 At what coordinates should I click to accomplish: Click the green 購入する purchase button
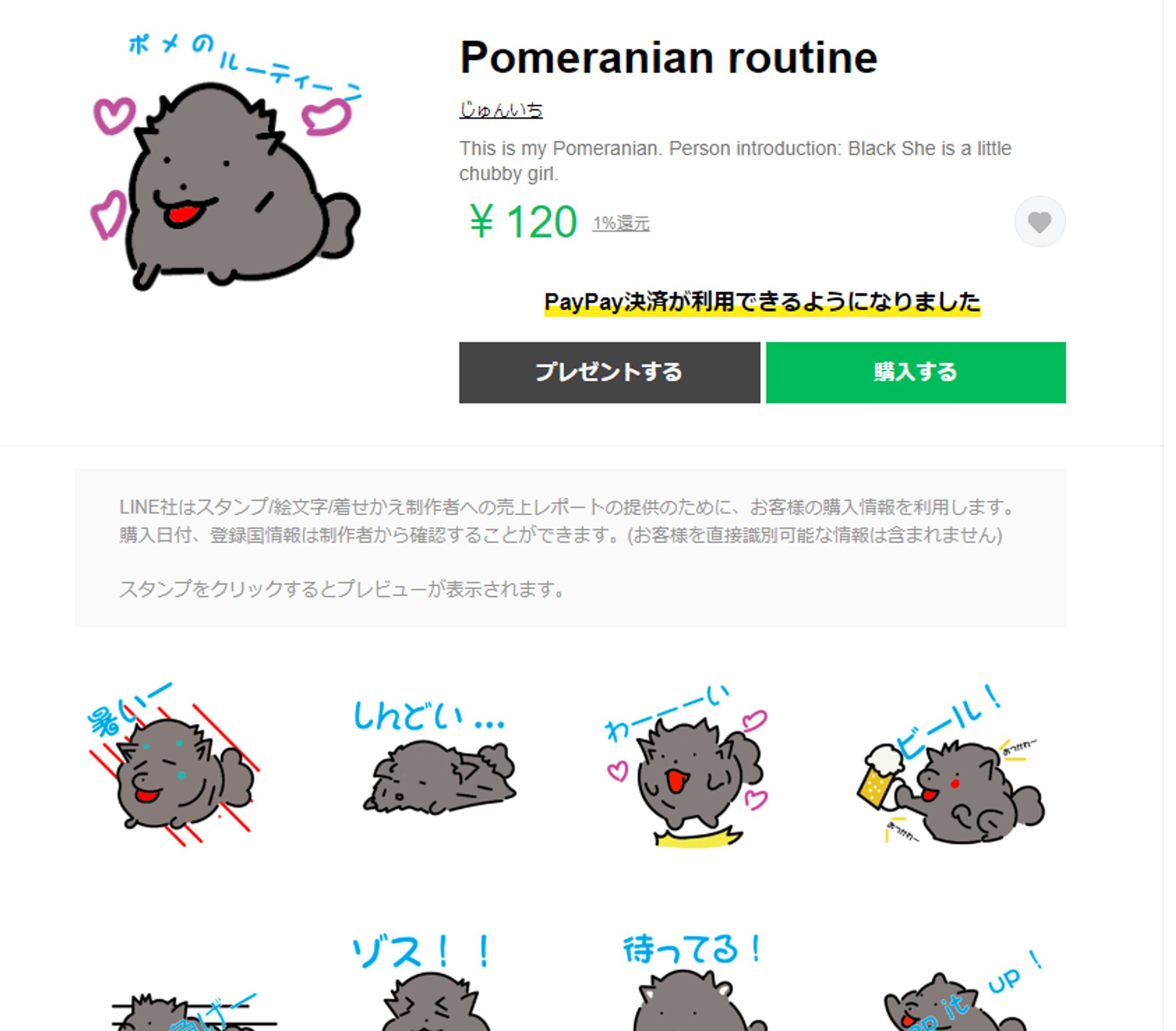click(x=915, y=372)
